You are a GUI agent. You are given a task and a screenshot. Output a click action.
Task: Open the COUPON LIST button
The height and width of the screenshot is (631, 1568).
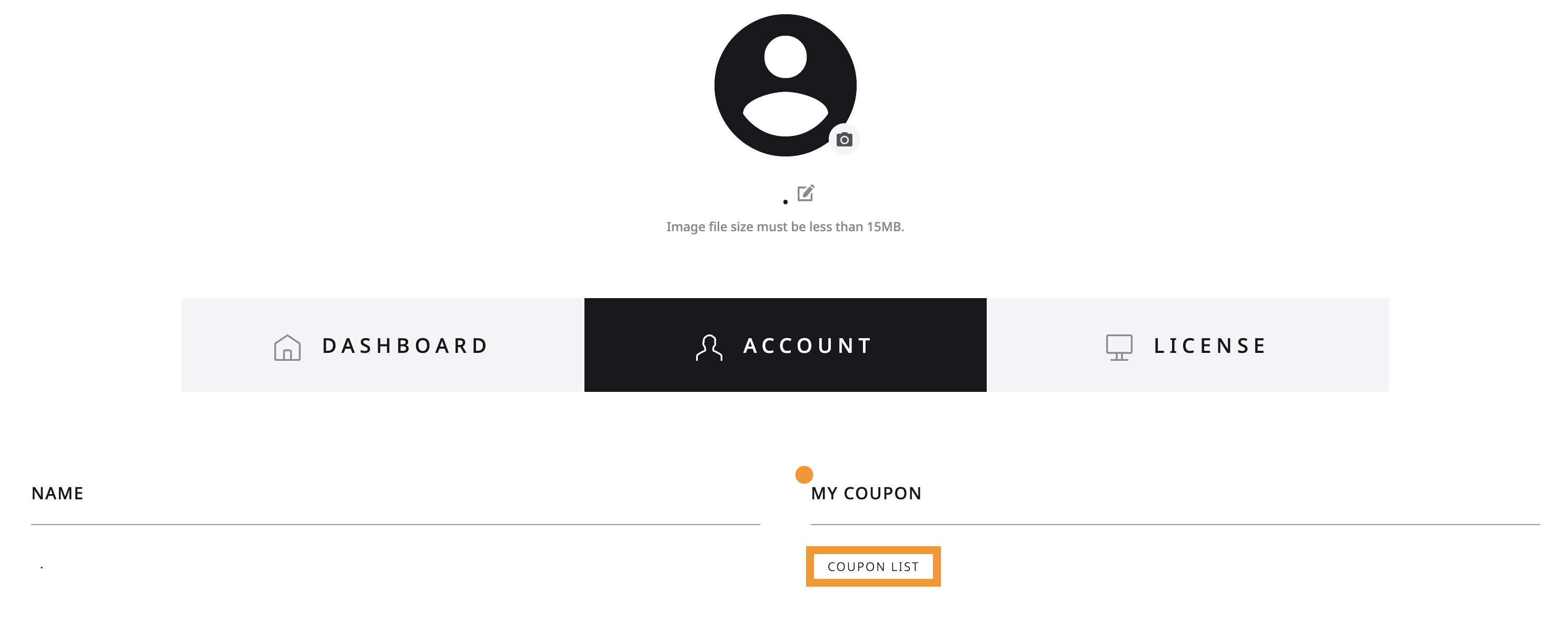pyautogui.click(x=874, y=566)
